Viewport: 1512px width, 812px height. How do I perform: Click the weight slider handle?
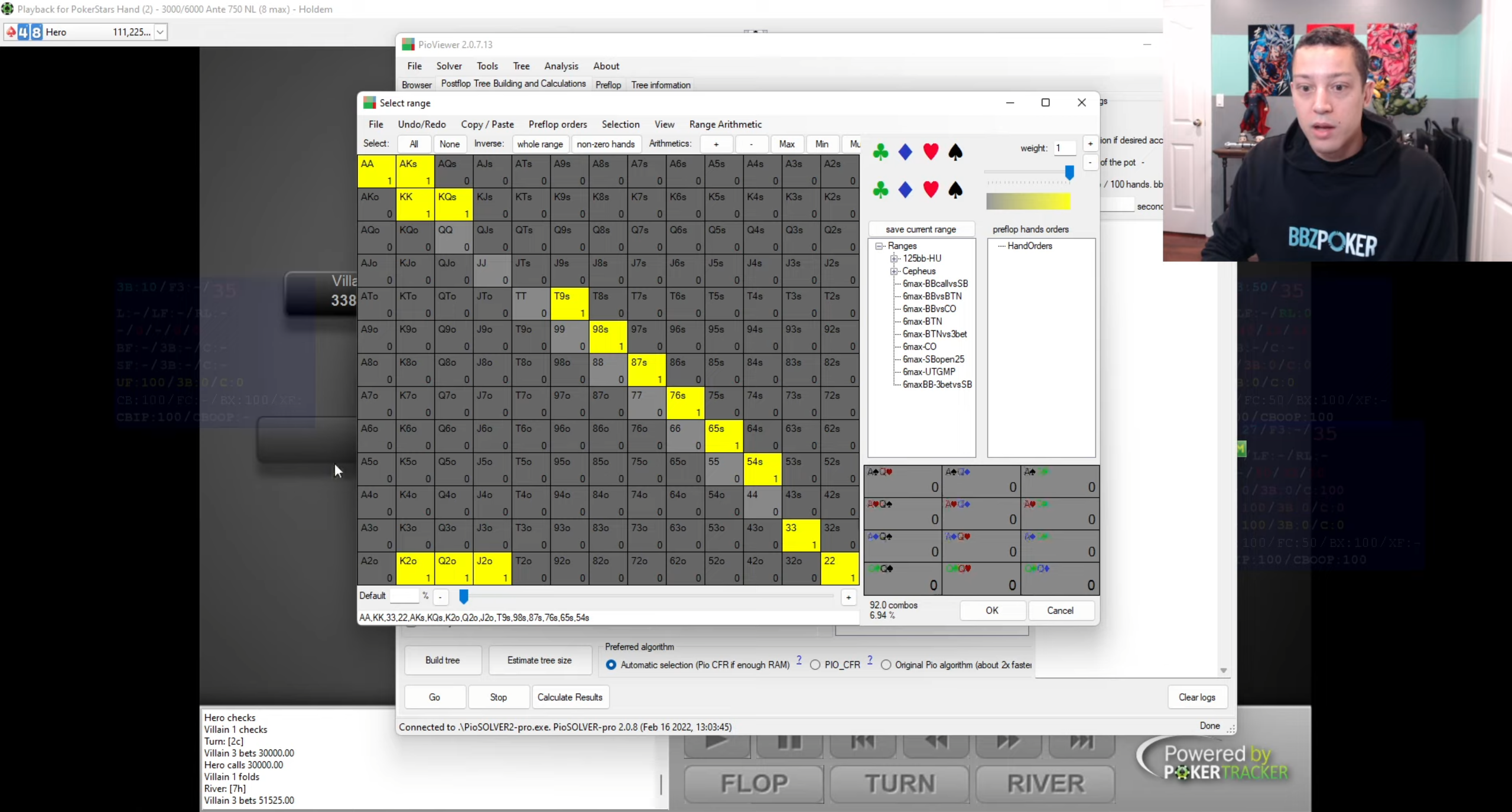1069,172
